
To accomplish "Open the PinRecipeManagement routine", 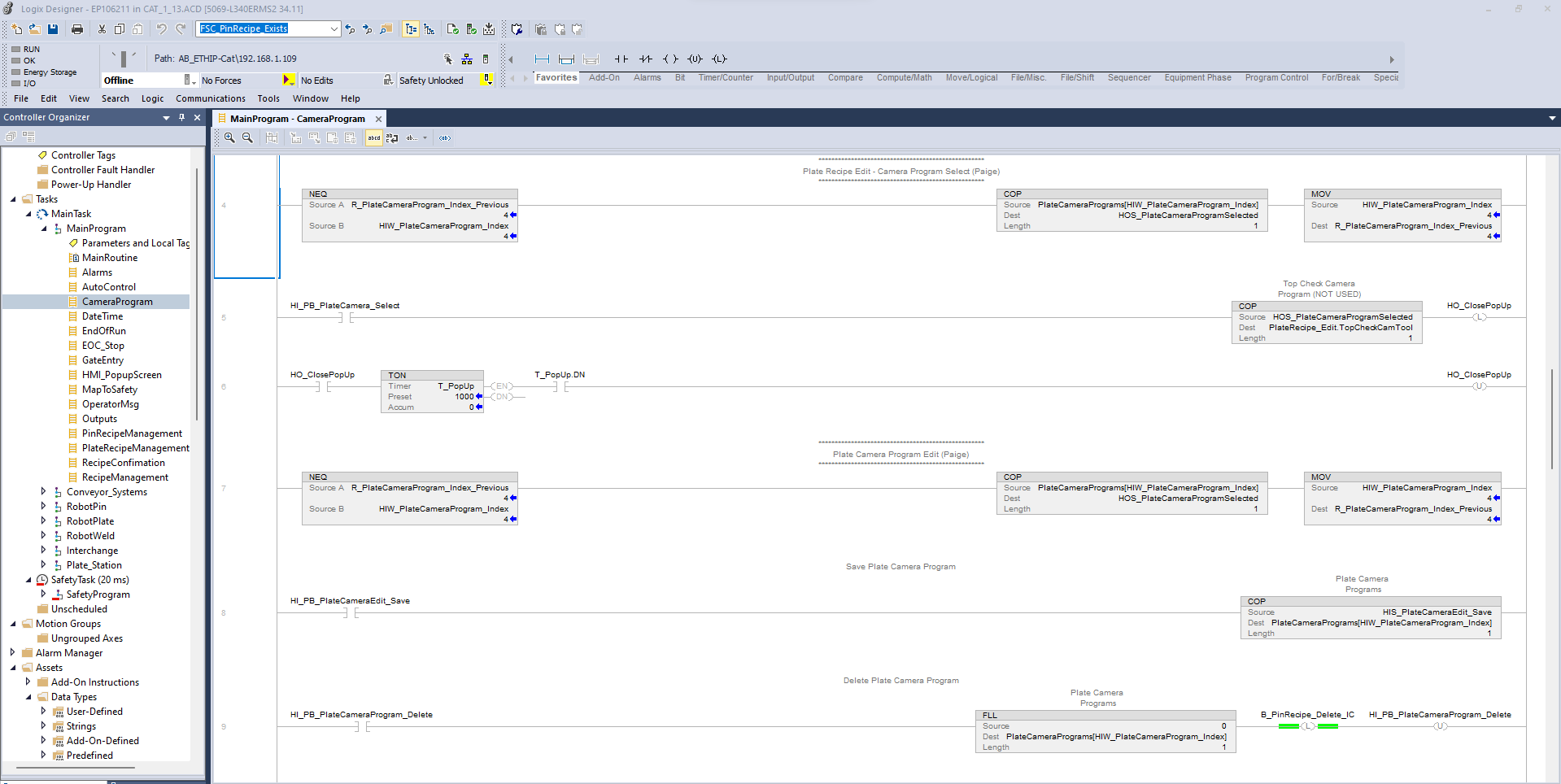I will 132,433.
